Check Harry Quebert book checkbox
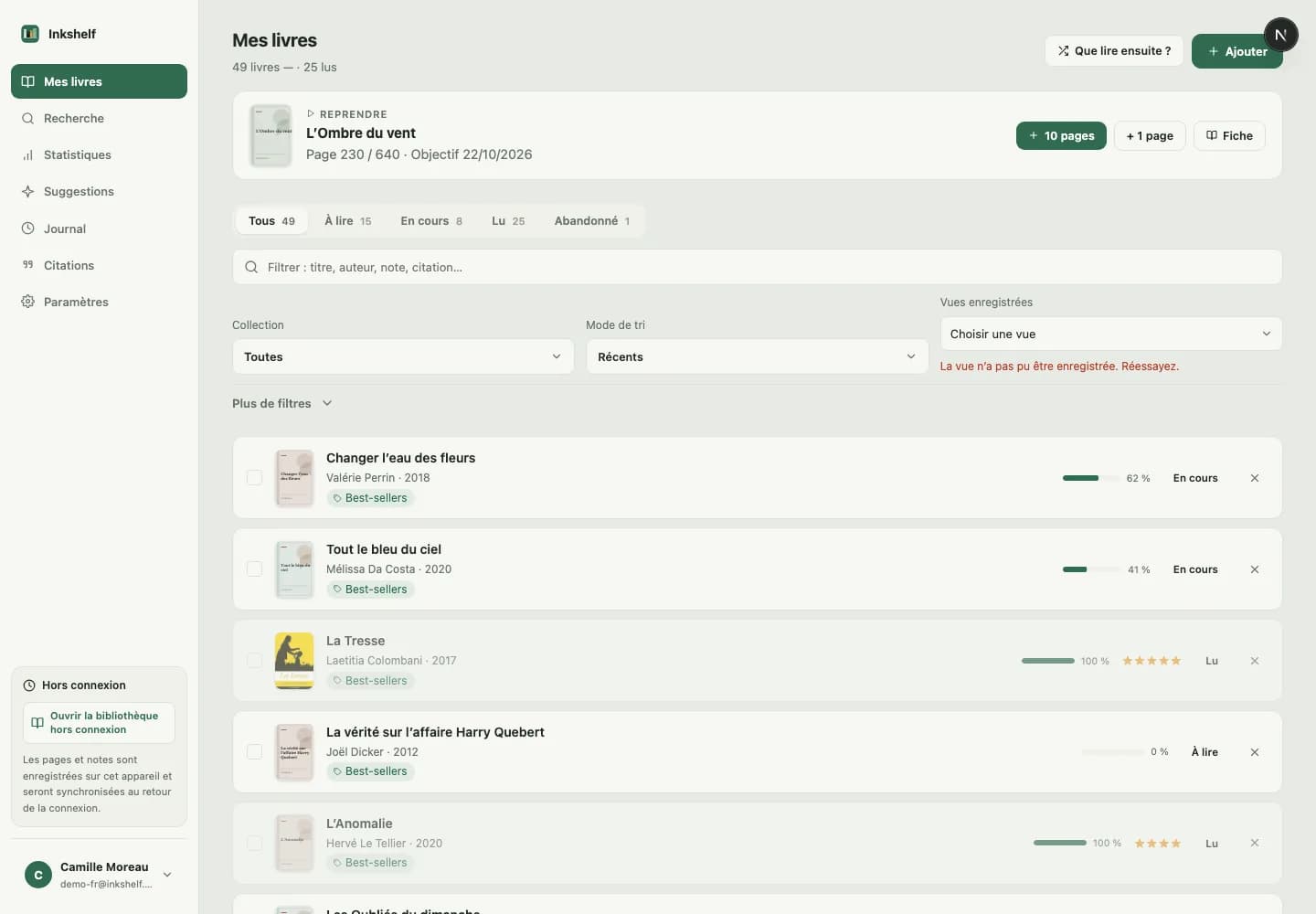Image resolution: width=1316 pixels, height=914 pixels. point(255,751)
